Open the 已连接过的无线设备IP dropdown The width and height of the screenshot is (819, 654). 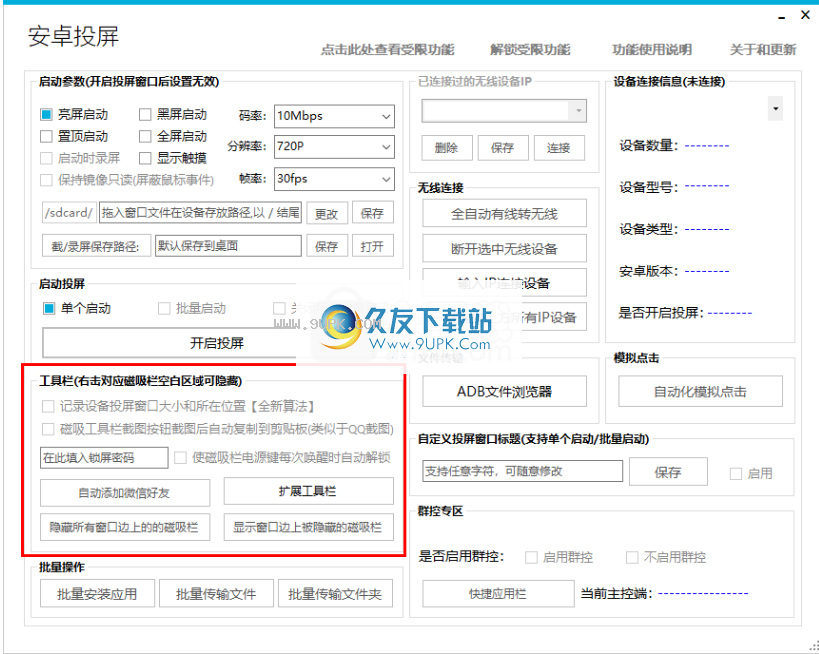coord(504,111)
